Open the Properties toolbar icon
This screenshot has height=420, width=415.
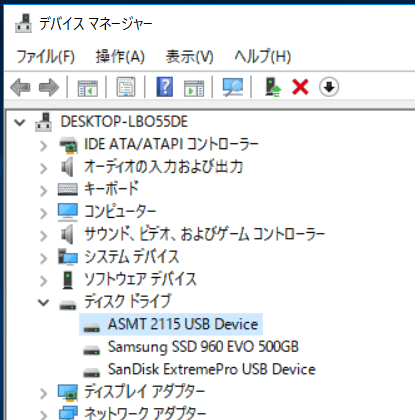pos(126,87)
